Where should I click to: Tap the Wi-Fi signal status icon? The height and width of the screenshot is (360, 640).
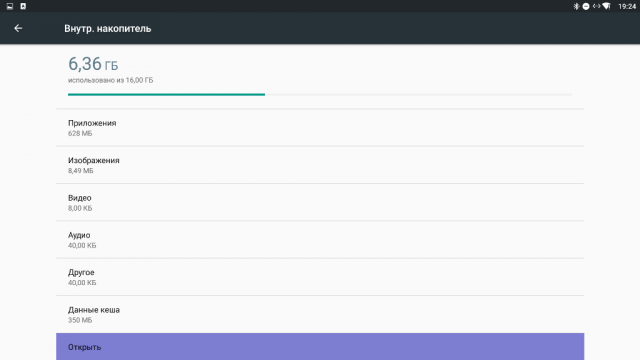pyautogui.click(x=607, y=6)
